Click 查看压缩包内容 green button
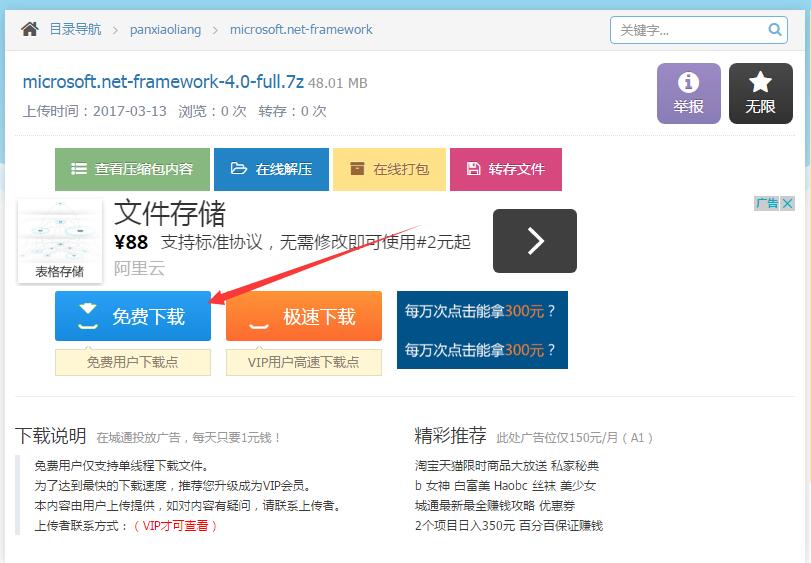811x563 pixels. [132, 169]
